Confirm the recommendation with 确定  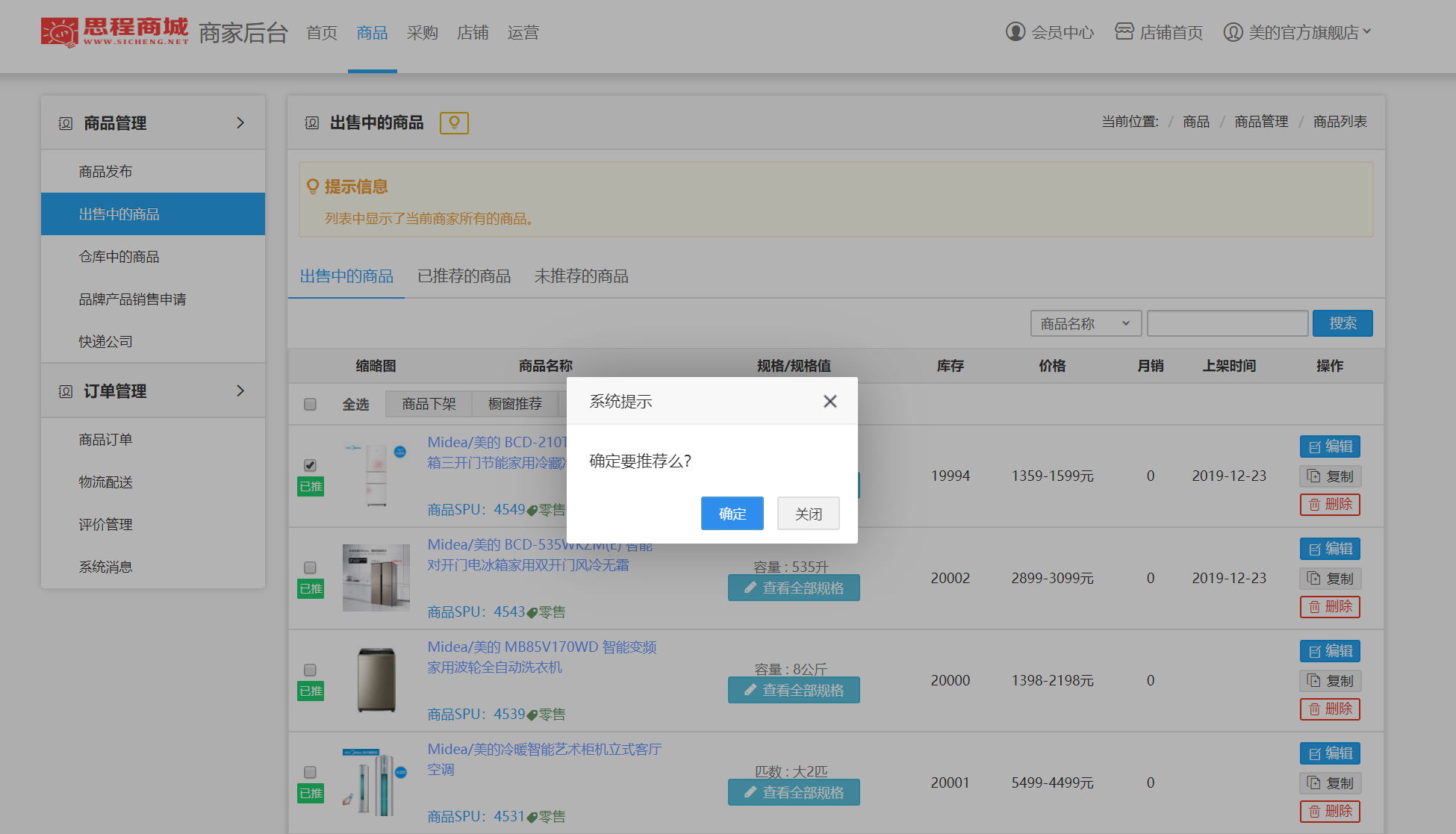point(732,514)
